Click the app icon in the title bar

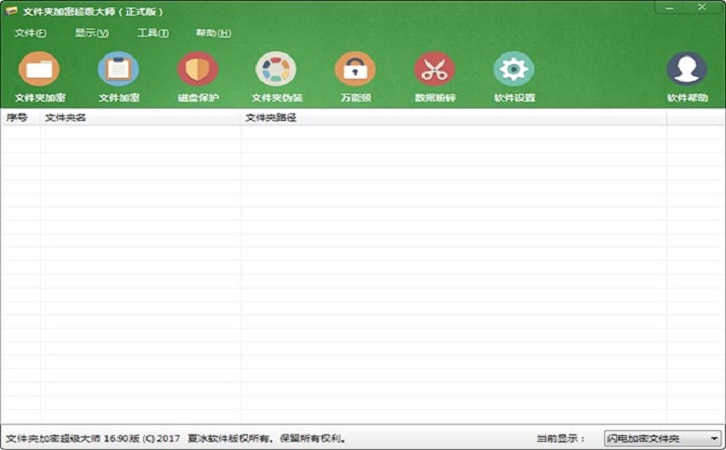pos(11,11)
